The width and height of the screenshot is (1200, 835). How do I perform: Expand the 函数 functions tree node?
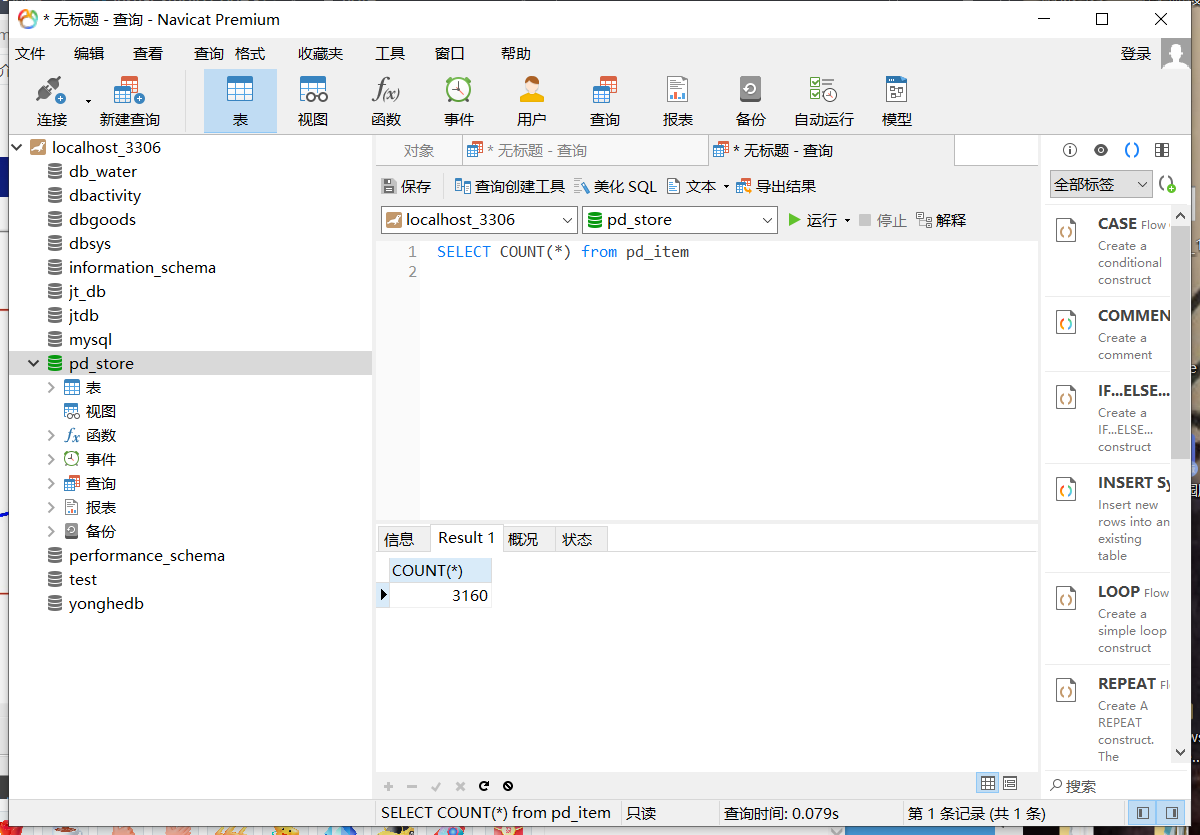(51, 435)
